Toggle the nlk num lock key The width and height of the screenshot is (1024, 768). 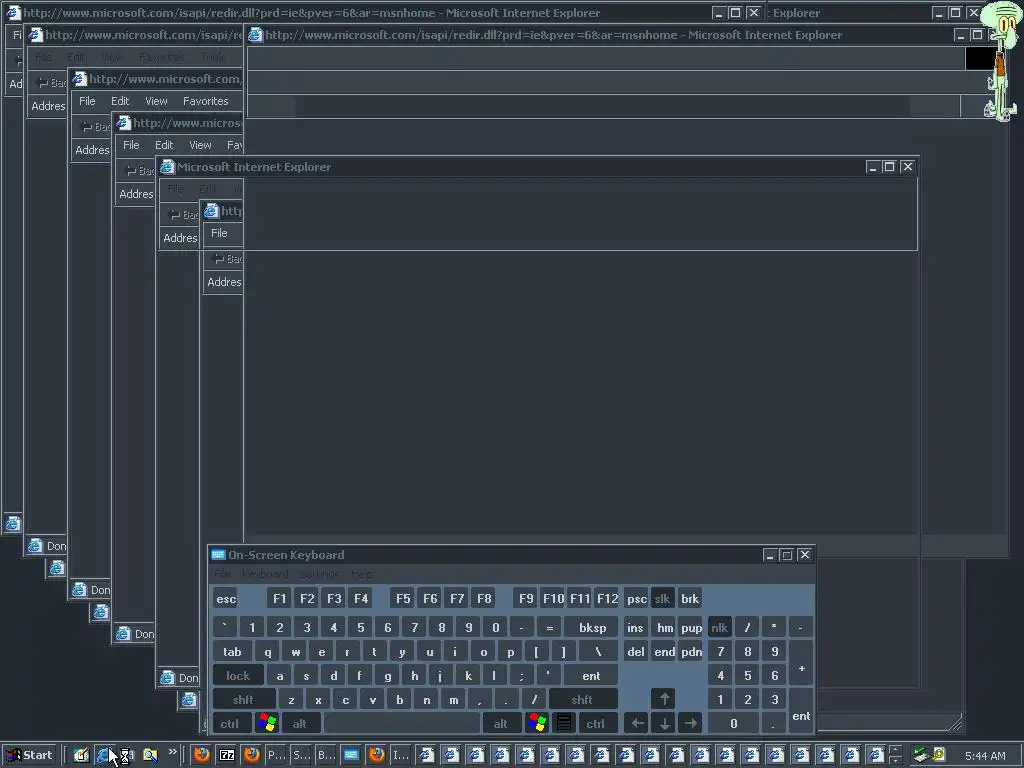(720, 627)
